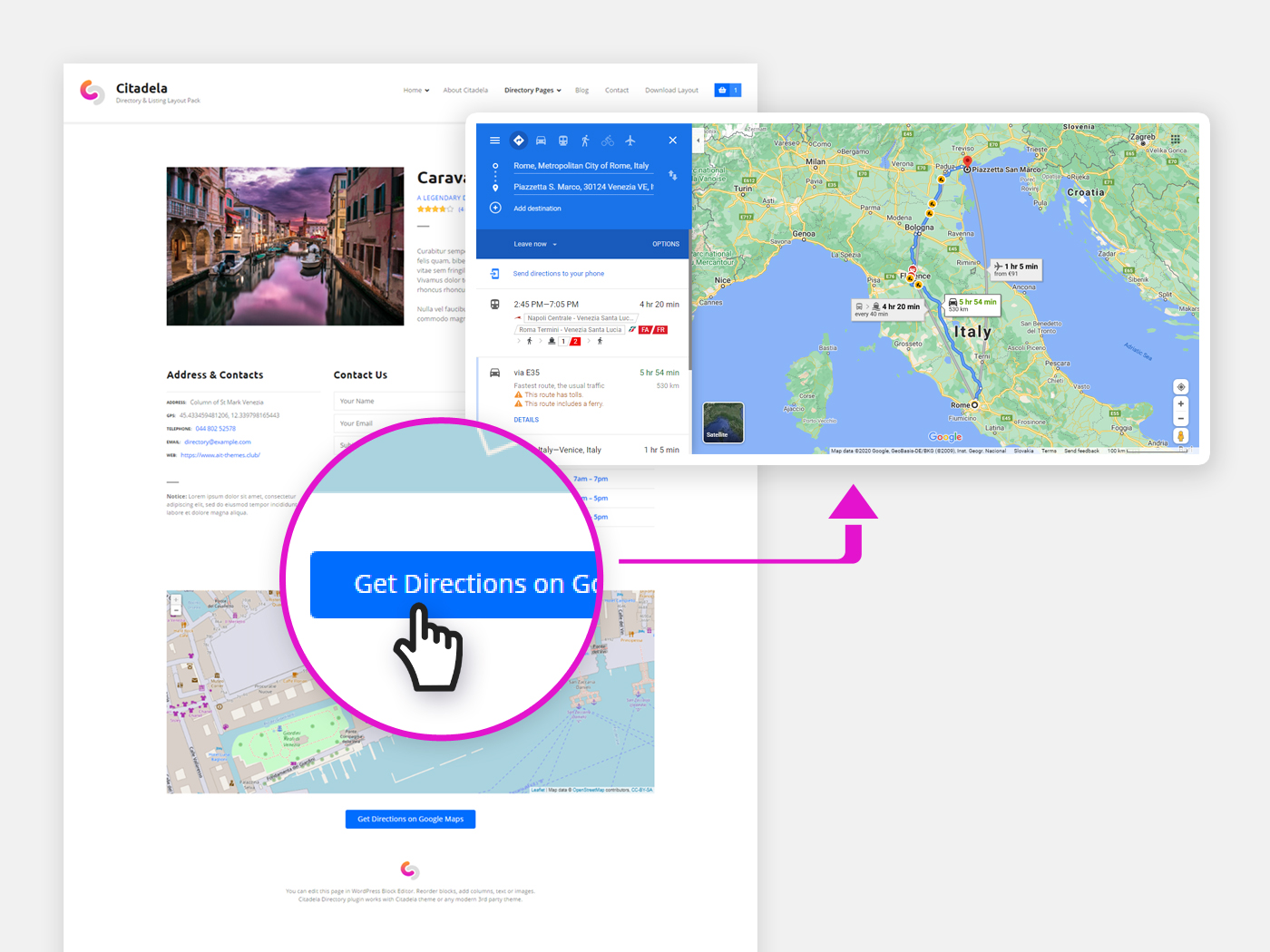Open the shopping cart in site header
This screenshot has height=952, width=1270.
coord(728,90)
